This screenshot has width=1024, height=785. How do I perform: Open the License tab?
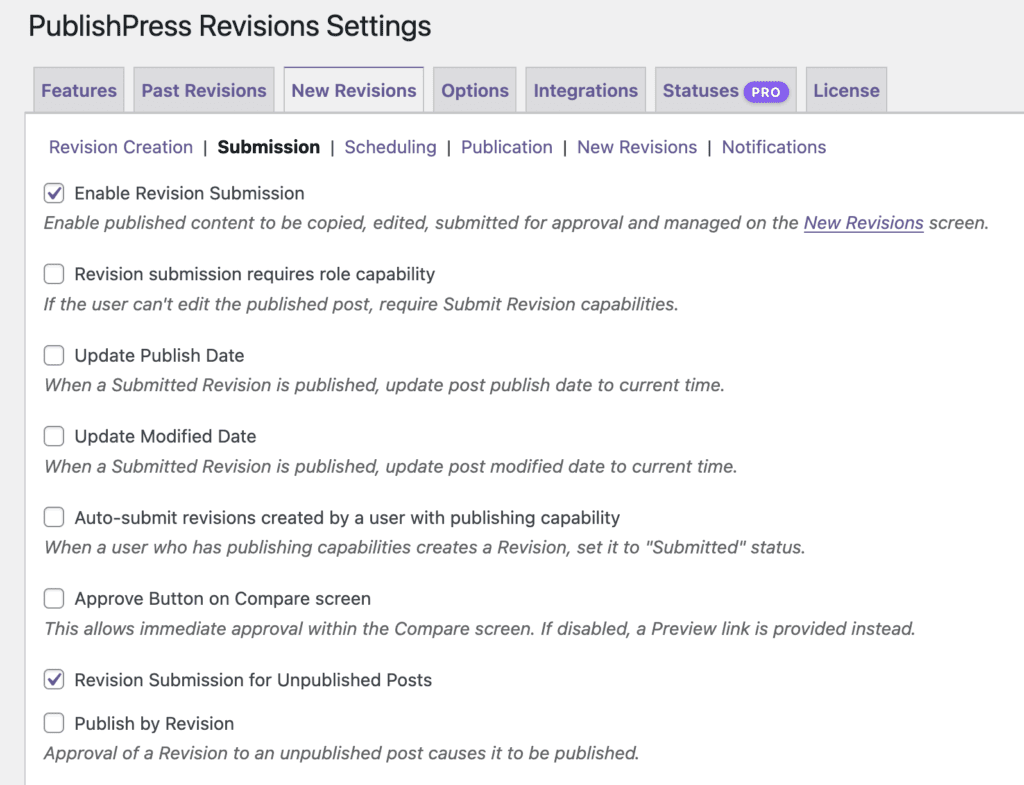846,90
